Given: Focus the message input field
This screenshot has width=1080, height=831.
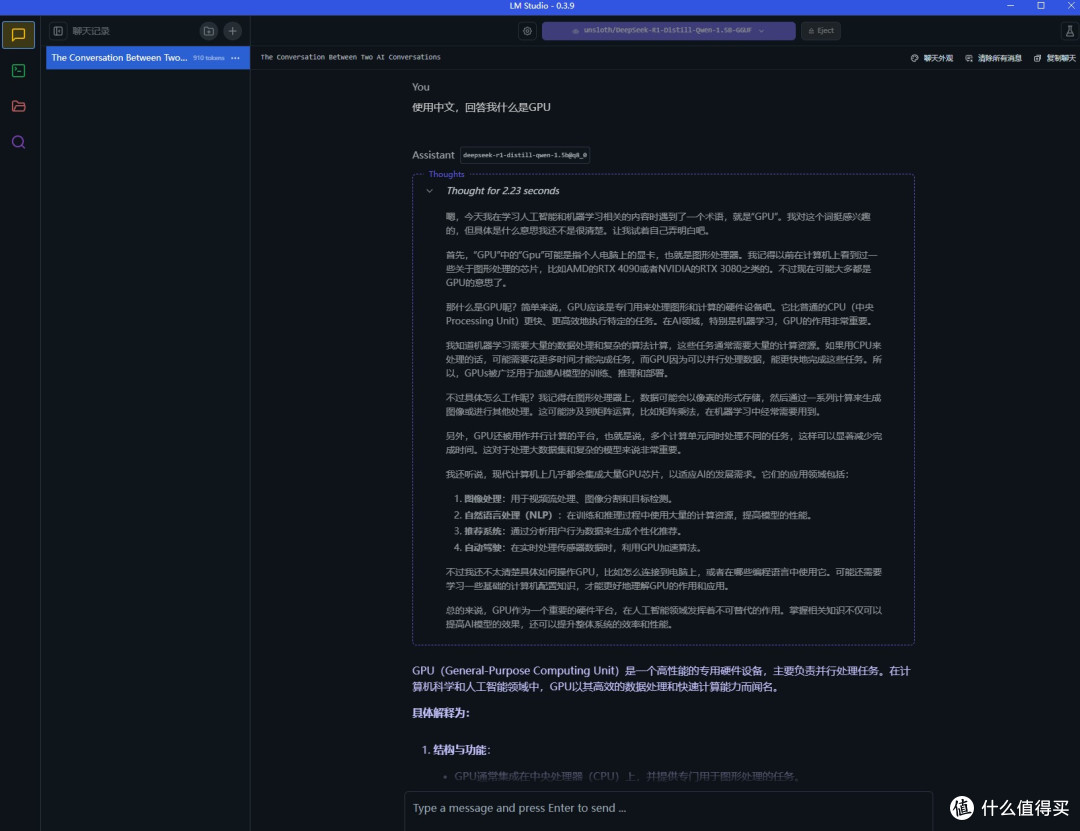Looking at the screenshot, I should click(x=668, y=808).
